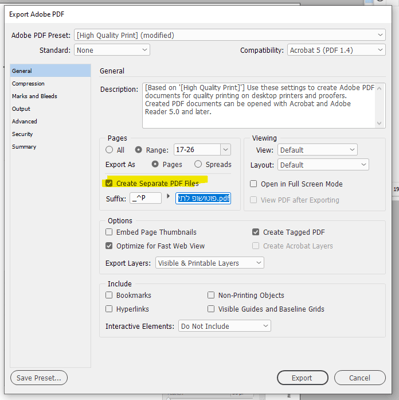The width and height of the screenshot is (399, 400).
Task: Select the Range radio button
Action: (x=138, y=150)
